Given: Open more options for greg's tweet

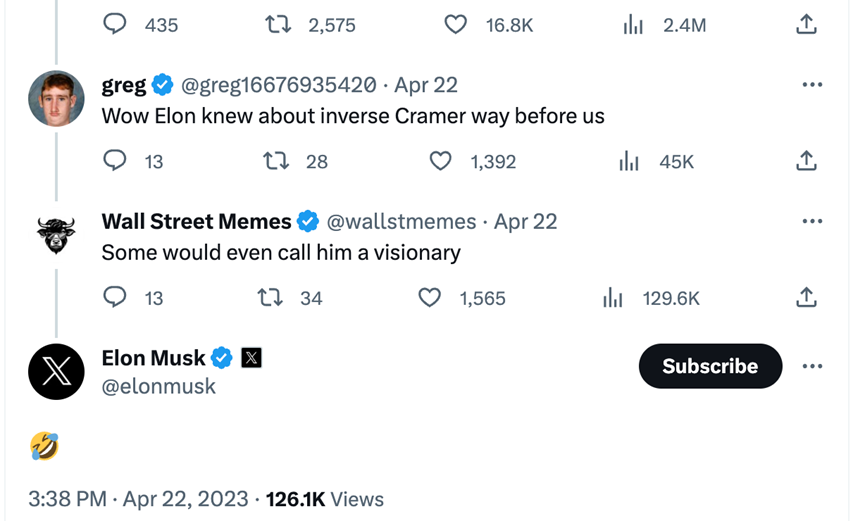Looking at the screenshot, I should [811, 85].
